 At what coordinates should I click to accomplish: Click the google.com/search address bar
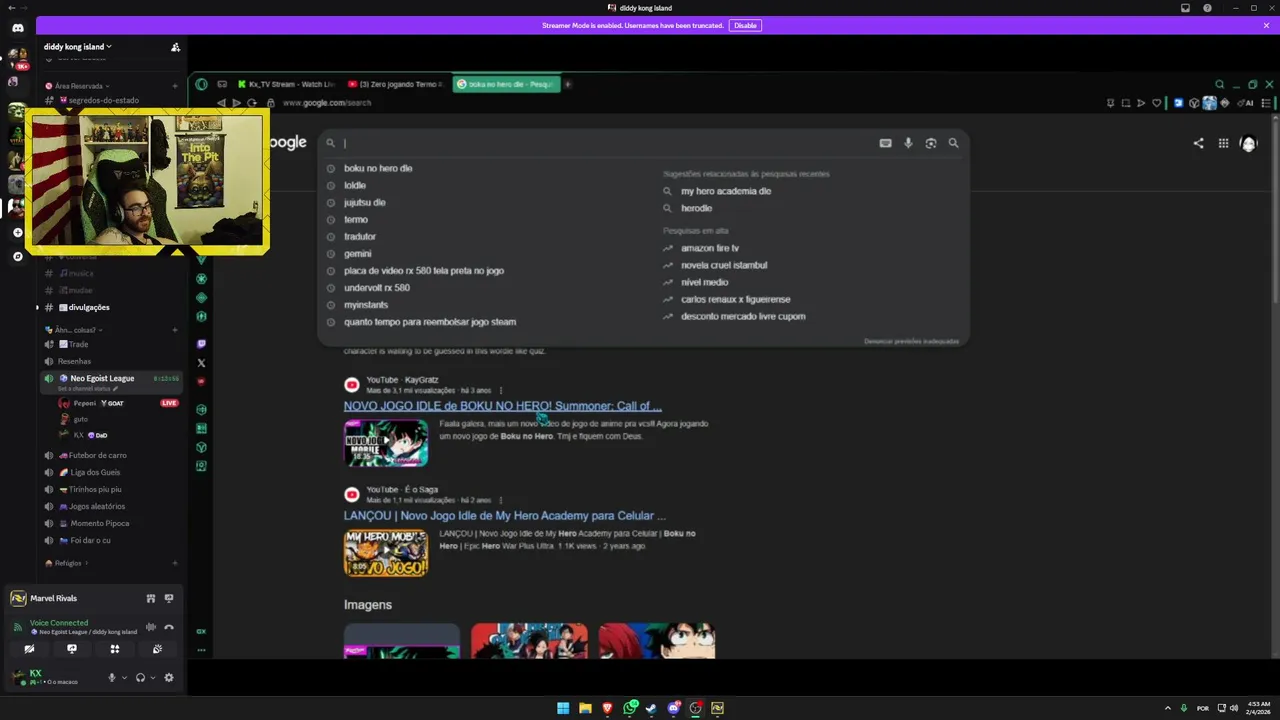(x=327, y=102)
